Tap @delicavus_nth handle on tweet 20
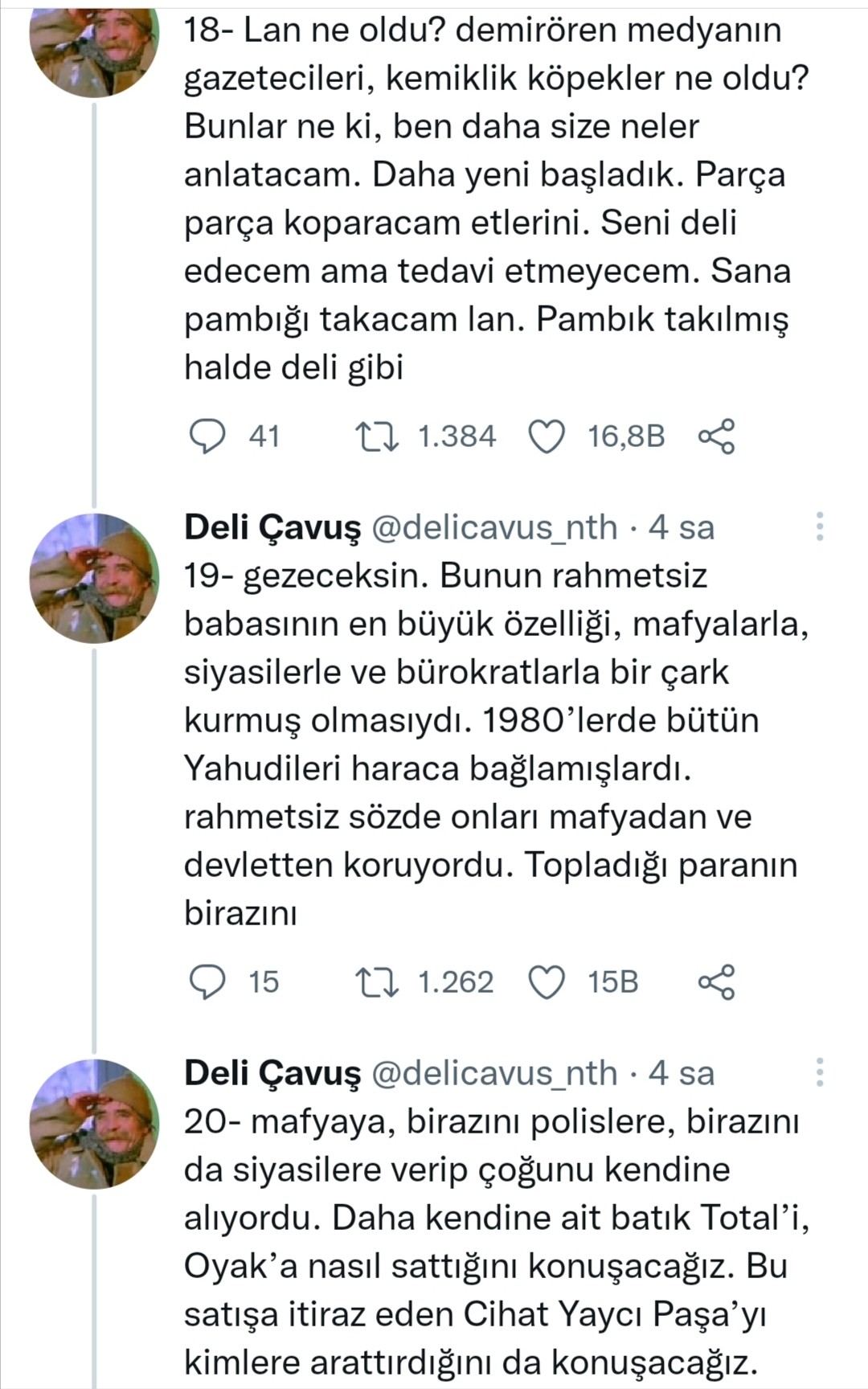Screen dimensions: 868x1389 494,1073
